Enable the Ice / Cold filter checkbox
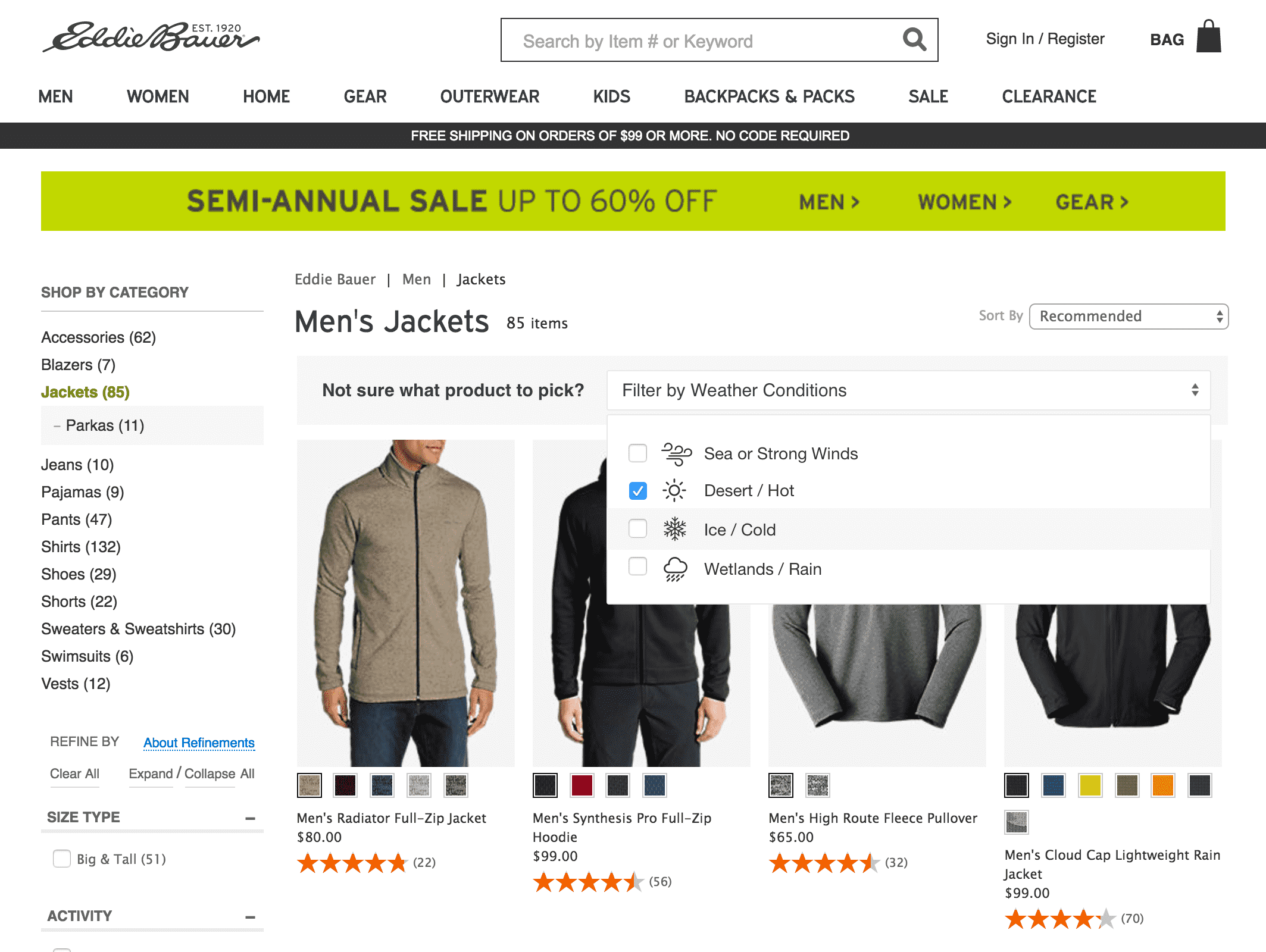This screenshot has height=952, width=1266. pos(637,528)
